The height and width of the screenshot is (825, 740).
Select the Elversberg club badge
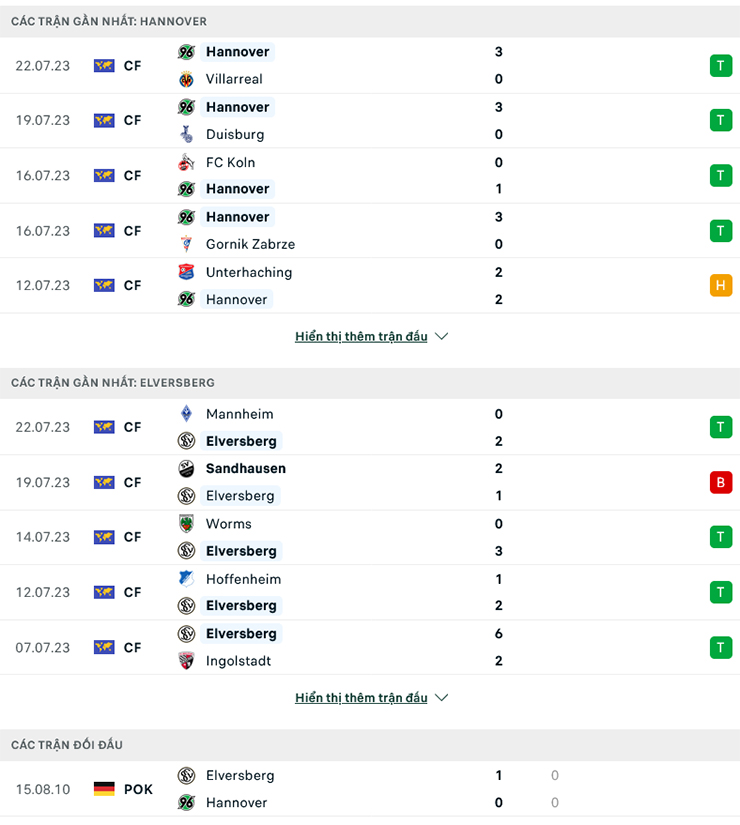coord(186,440)
